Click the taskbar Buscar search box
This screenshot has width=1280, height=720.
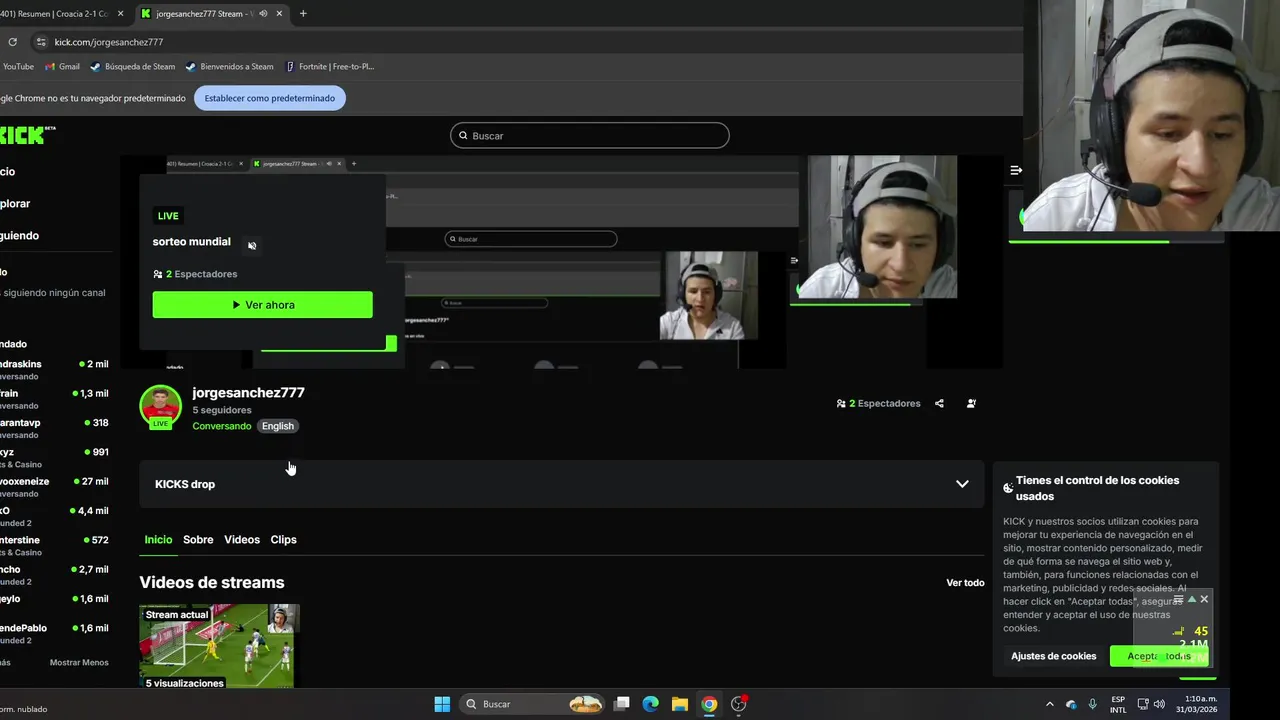pyautogui.click(x=534, y=704)
